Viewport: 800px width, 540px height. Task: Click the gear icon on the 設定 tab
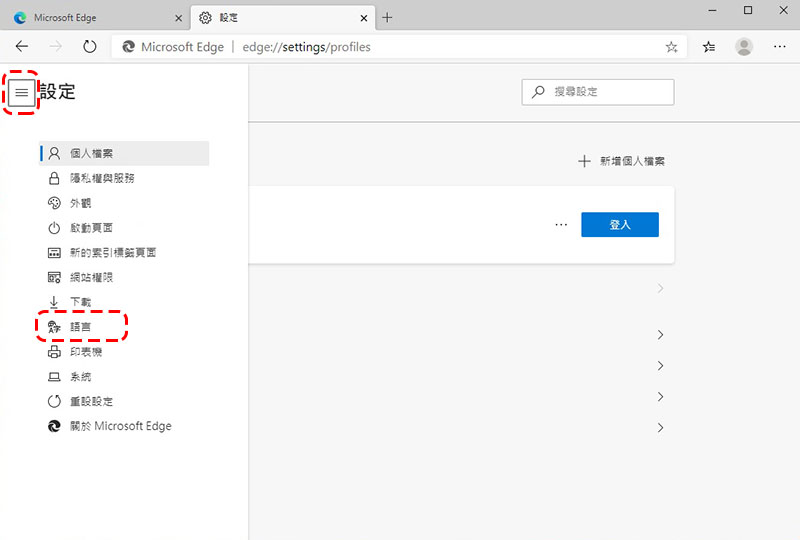click(x=205, y=18)
